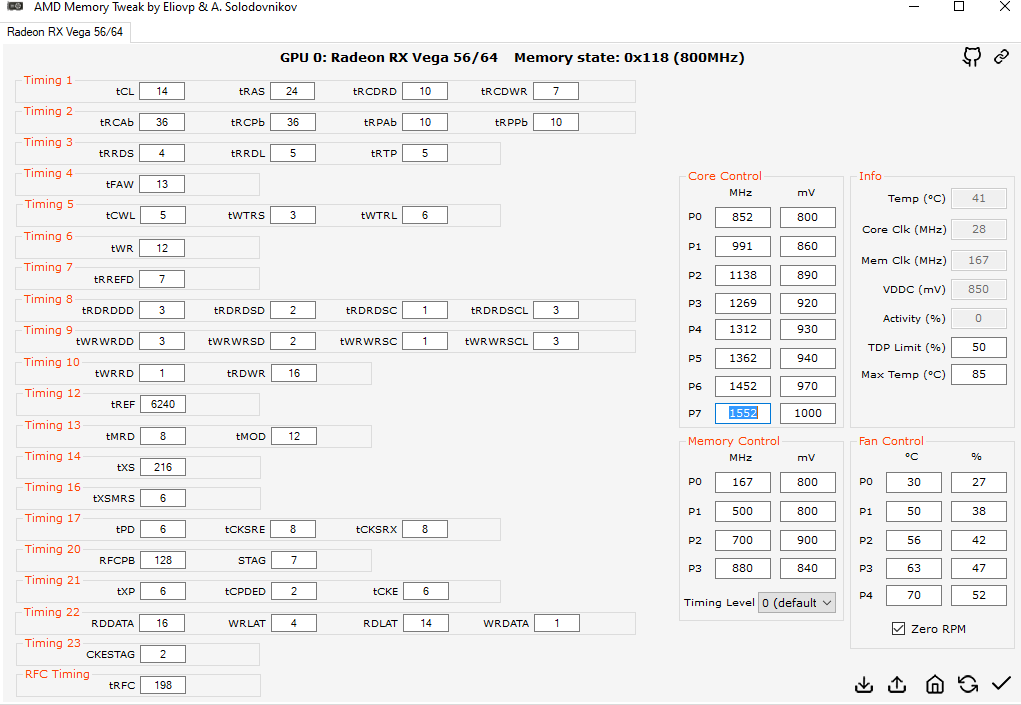Screen dimensions: 1021x705
Task: Click the tMOD input field
Action: [x=294, y=435]
